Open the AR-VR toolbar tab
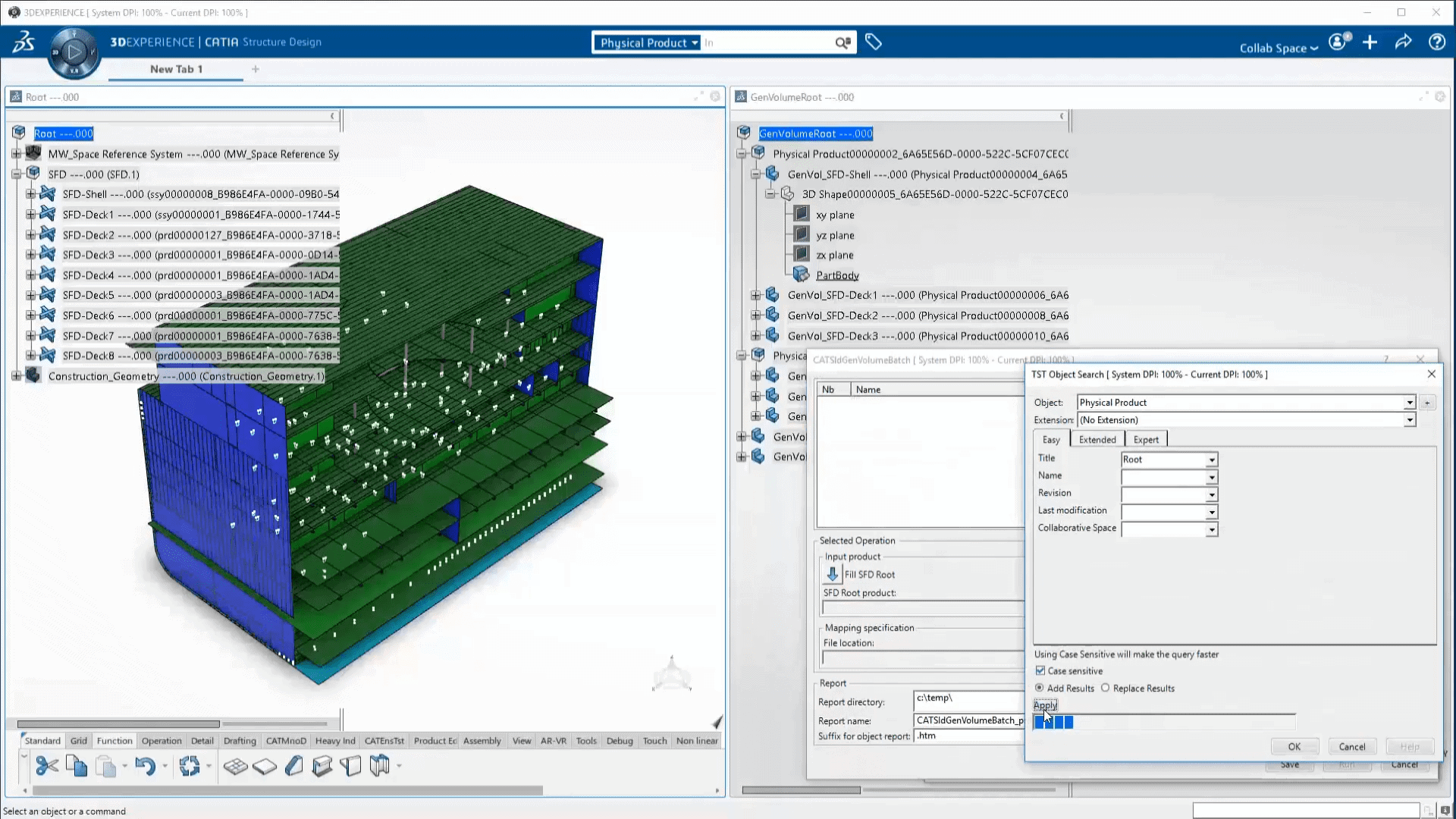The height and width of the screenshot is (819, 1456). click(554, 740)
